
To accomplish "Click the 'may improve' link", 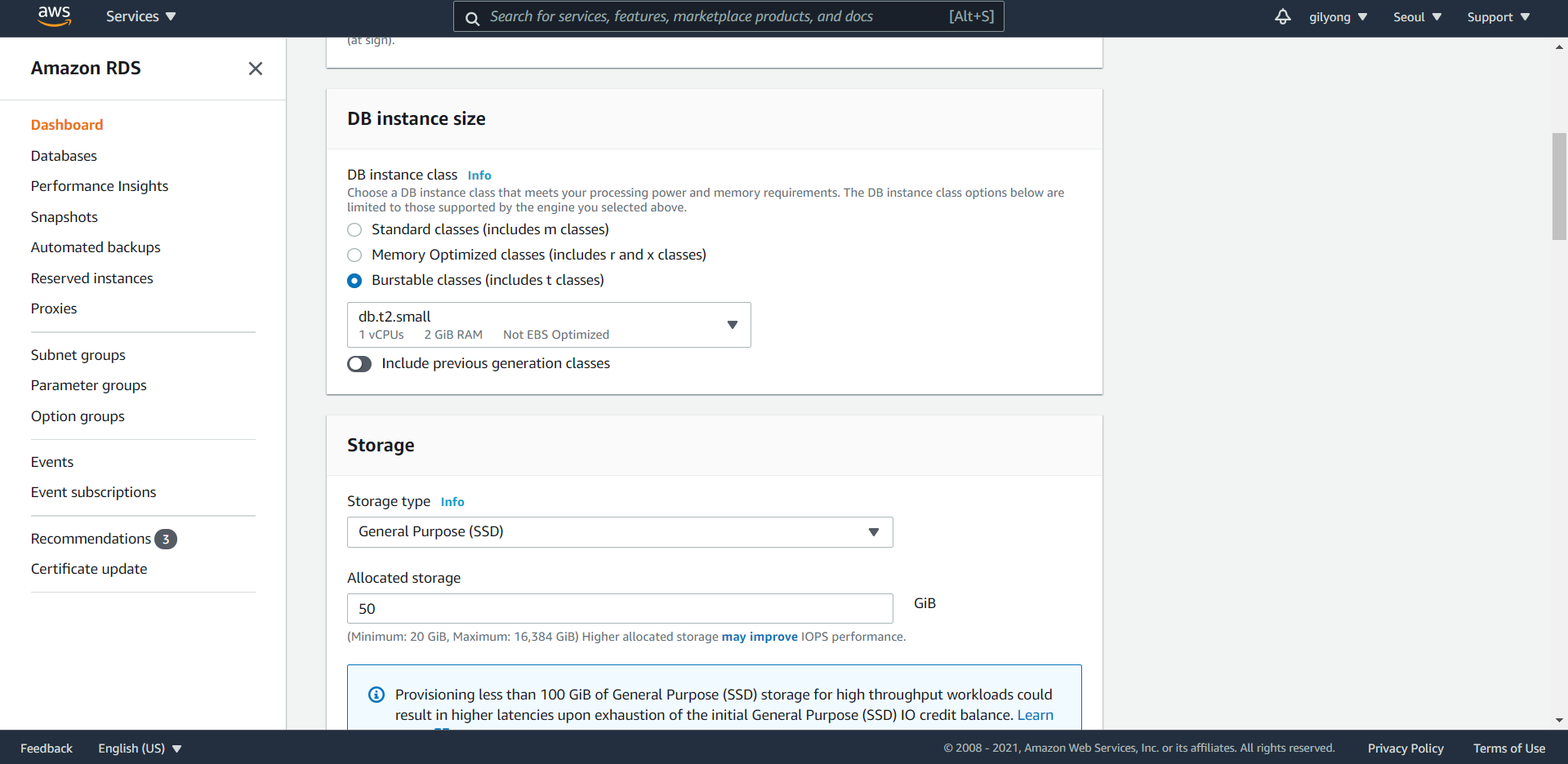I will (759, 637).
